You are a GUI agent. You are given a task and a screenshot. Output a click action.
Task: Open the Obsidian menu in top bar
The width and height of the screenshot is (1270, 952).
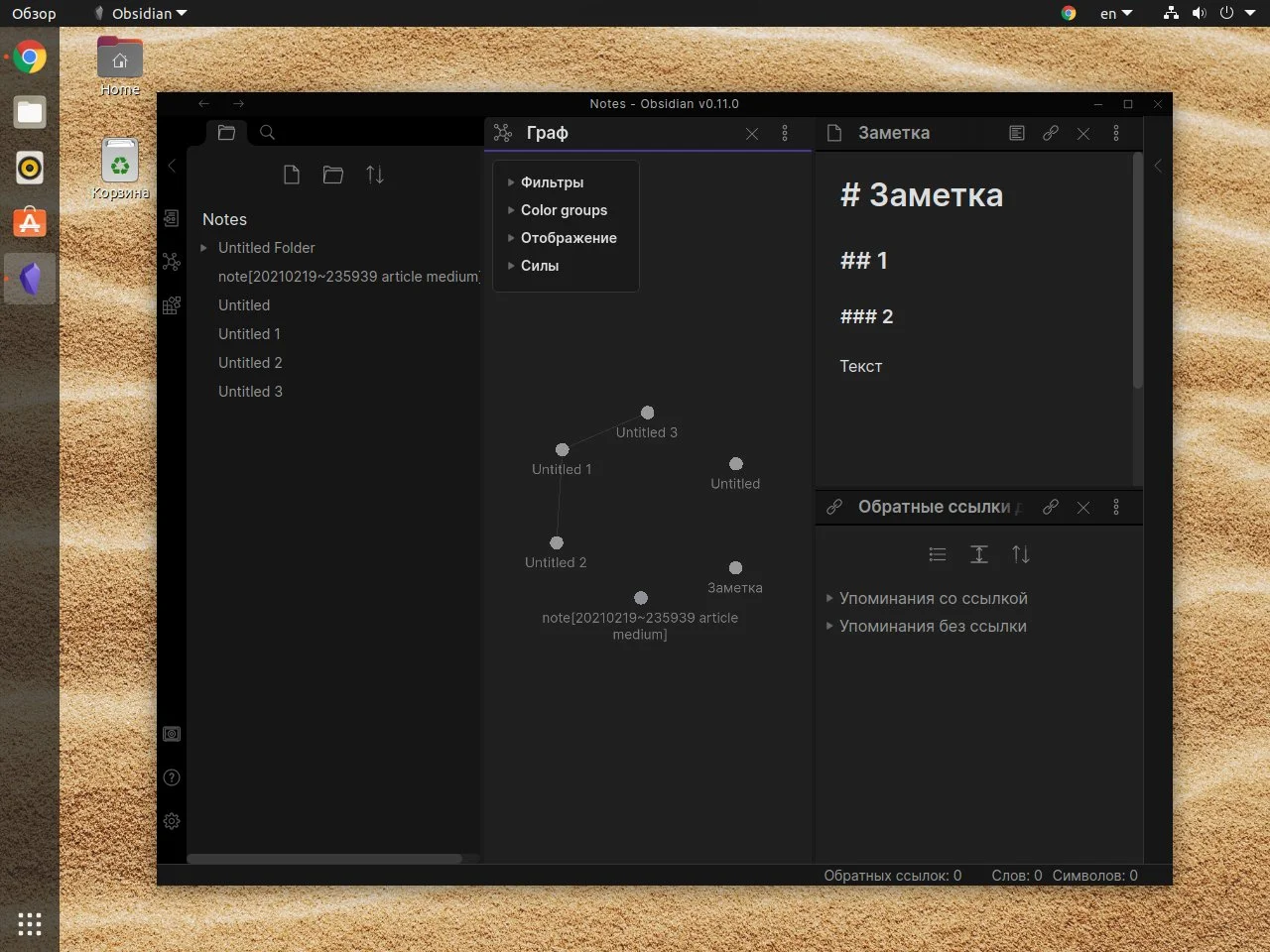pos(141,14)
